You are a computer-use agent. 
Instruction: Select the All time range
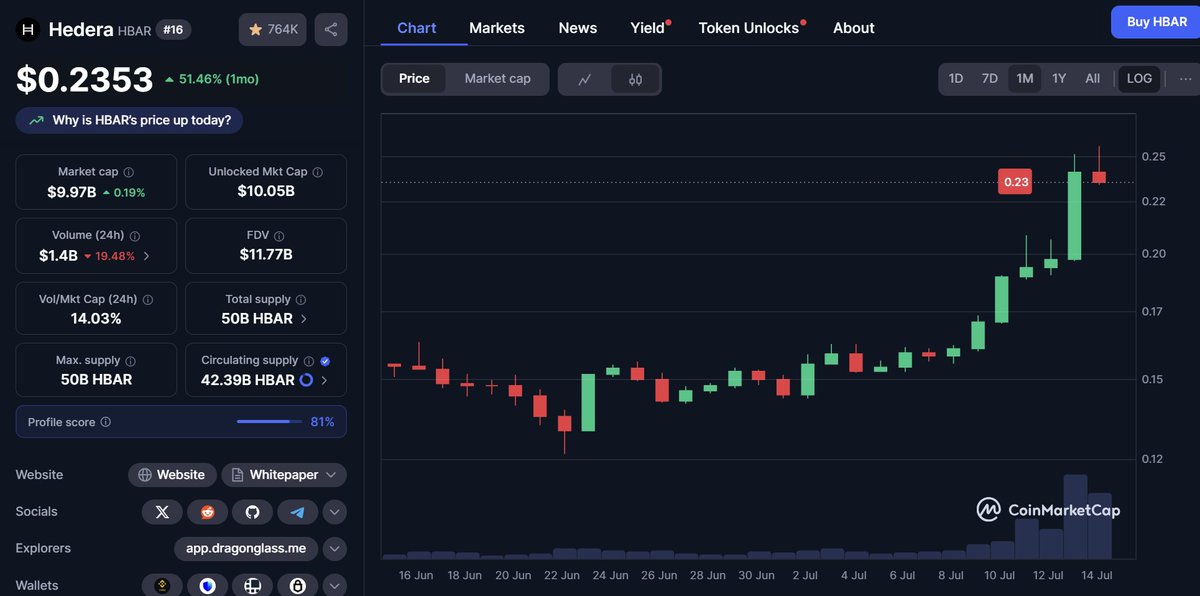pos(1093,79)
